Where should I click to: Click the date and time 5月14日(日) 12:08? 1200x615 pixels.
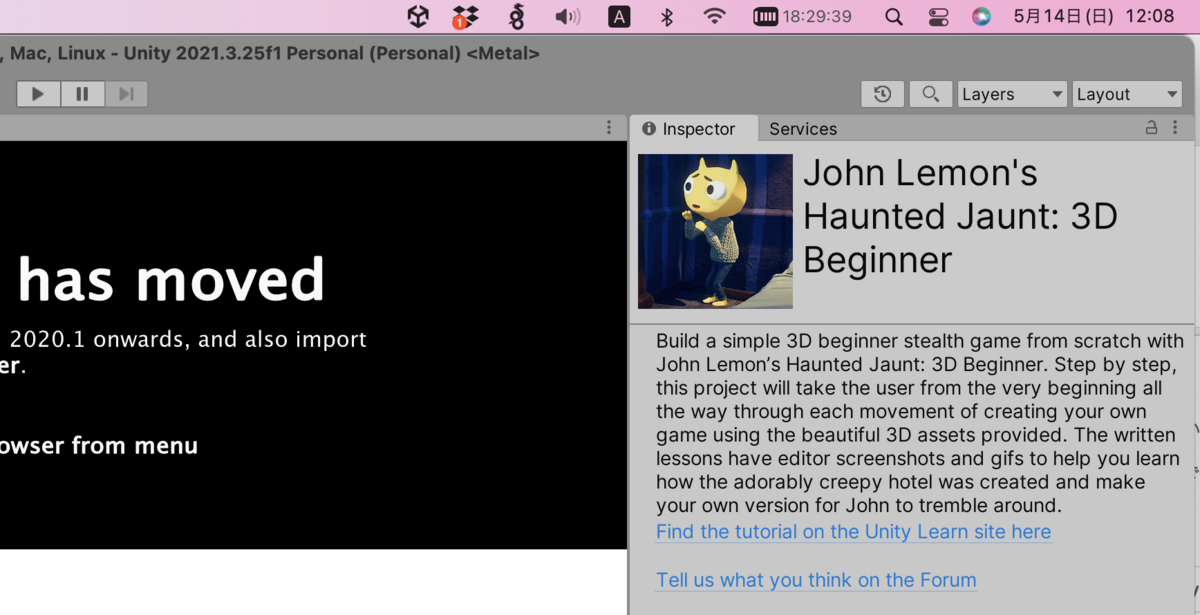coord(1094,16)
